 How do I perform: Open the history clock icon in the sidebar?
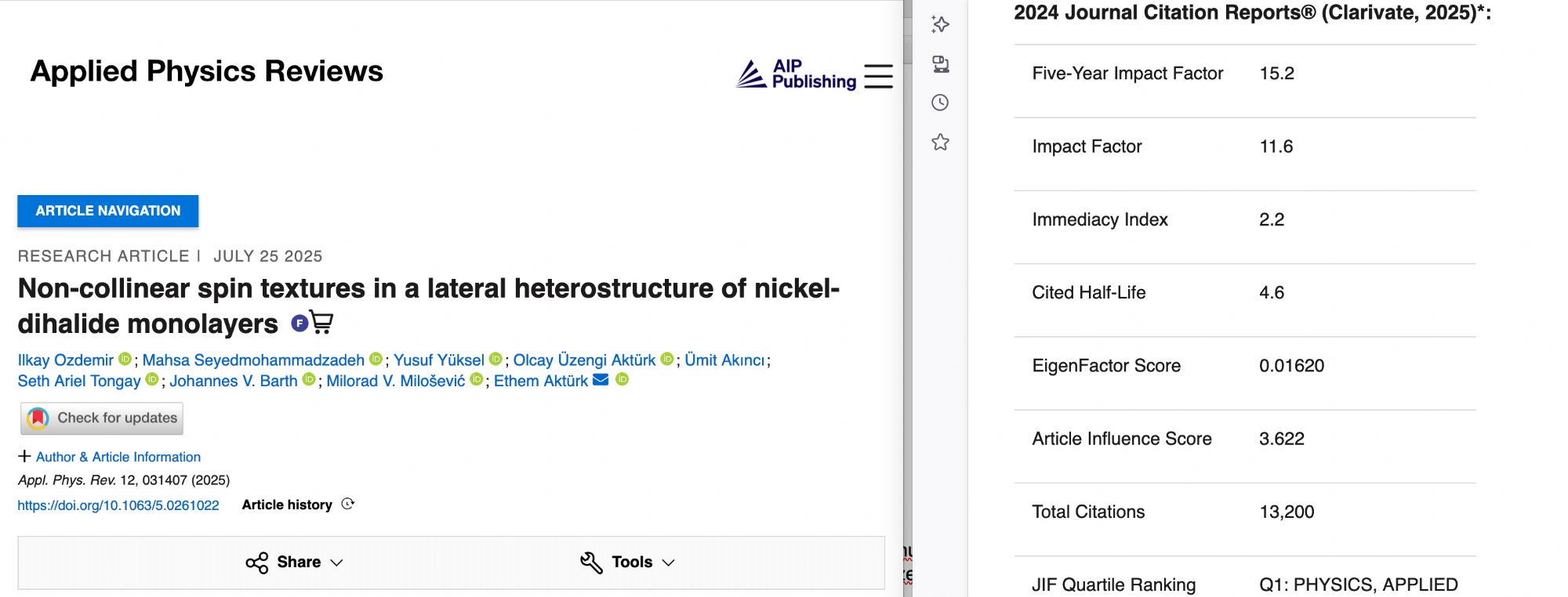[x=940, y=103]
